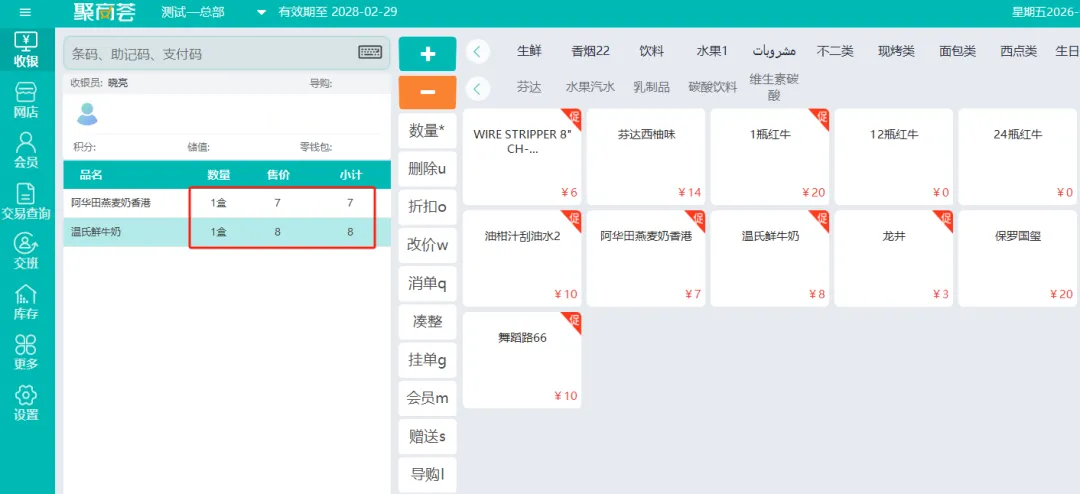Open the store dropdown next to 测试一总部
This screenshot has height=494, width=1080.
(x=261, y=12)
